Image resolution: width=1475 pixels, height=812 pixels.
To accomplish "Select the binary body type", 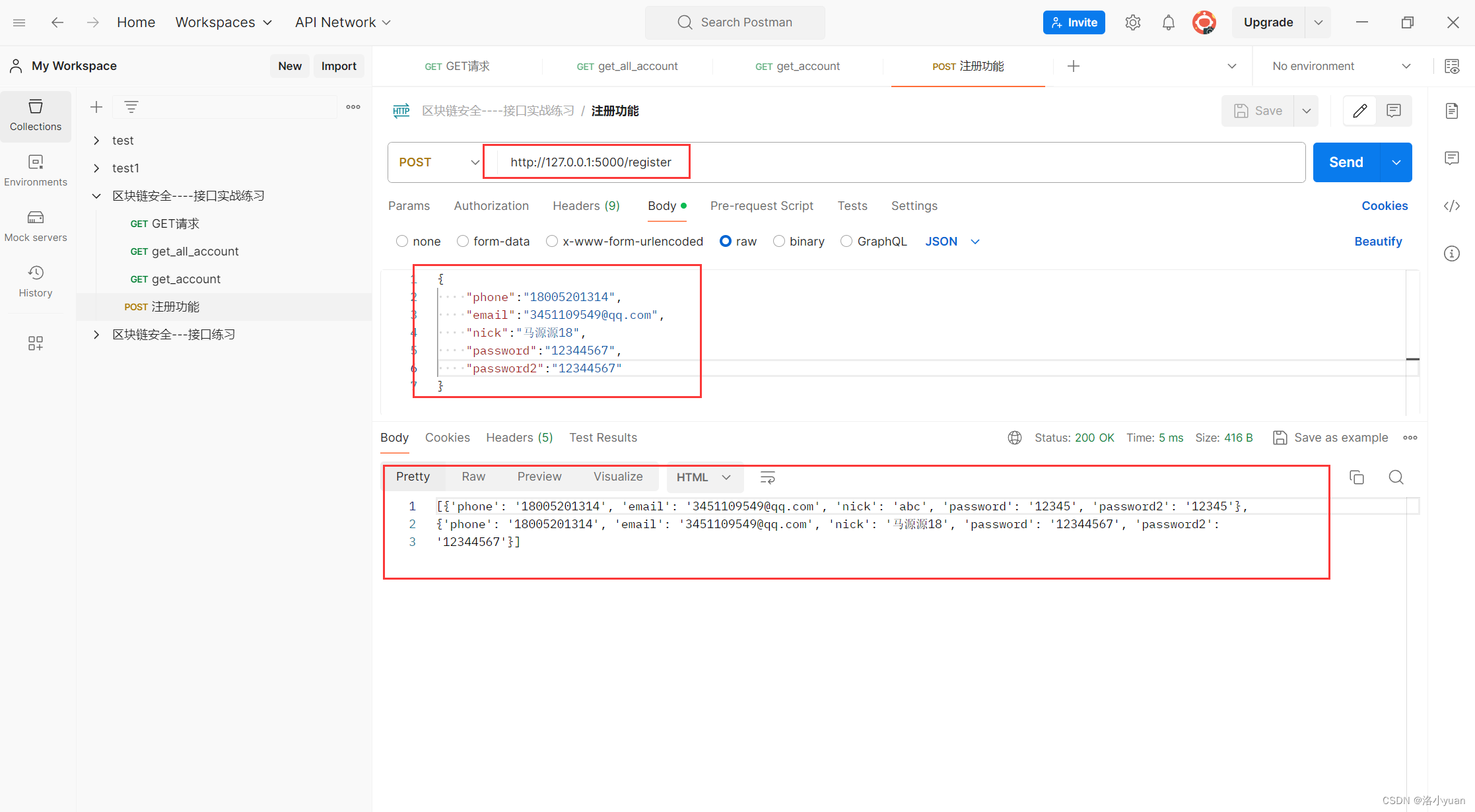I will pos(779,242).
